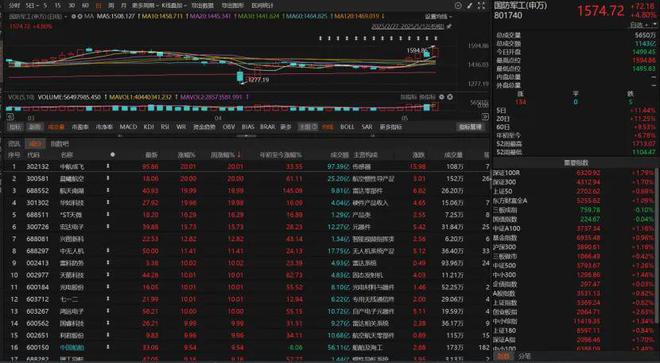Open stock row with code 688081
Viewport: 660px width, 363px height.
pos(246,239)
